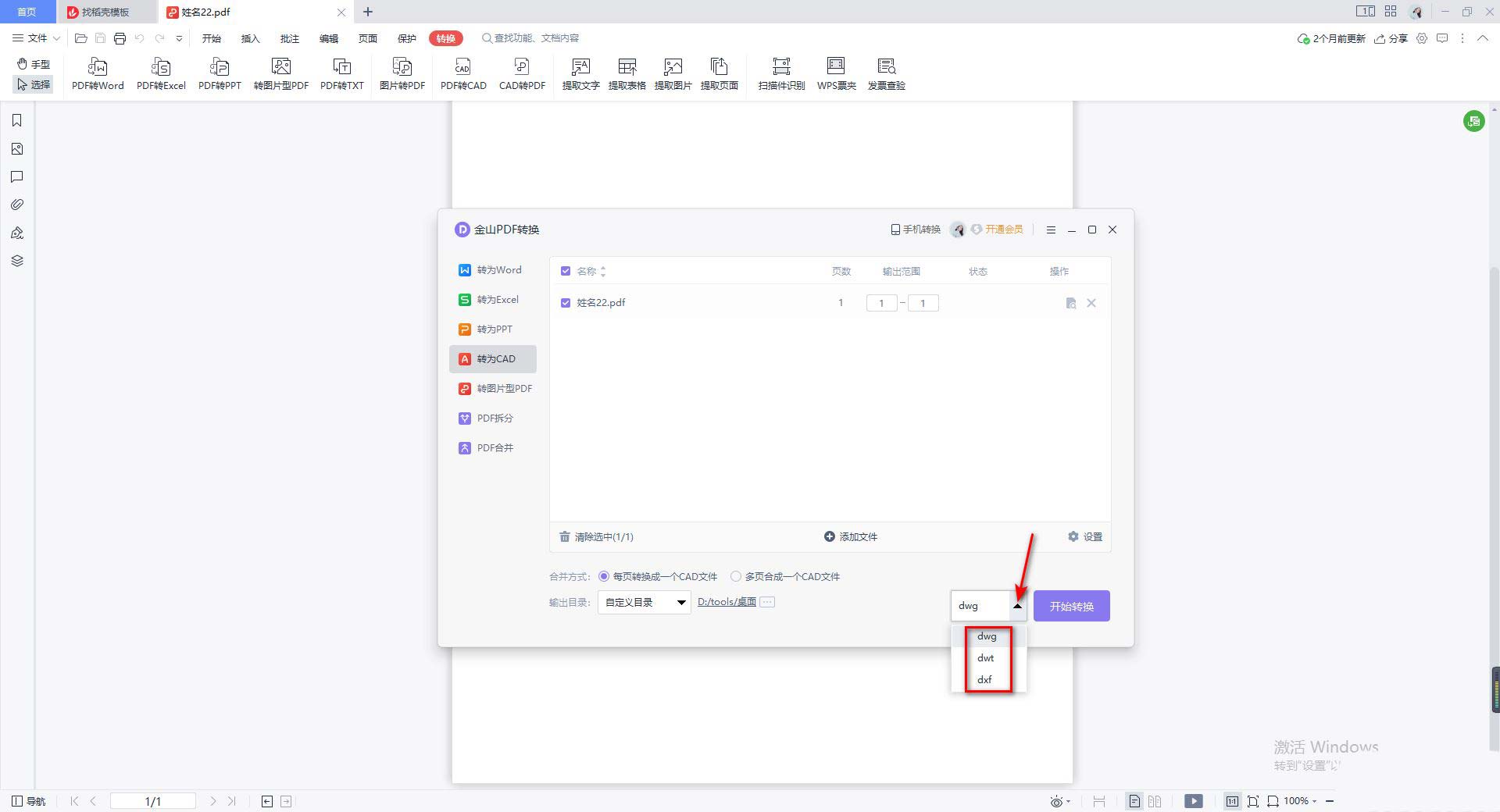Open 扫描件识别 OCR tool
The height and width of the screenshot is (812, 1500).
coord(781,74)
